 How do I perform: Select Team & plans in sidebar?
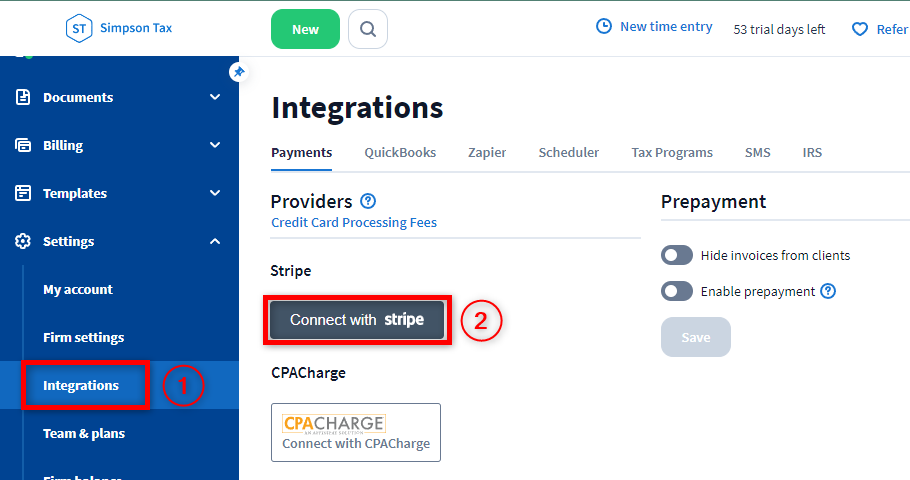tap(84, 433)
